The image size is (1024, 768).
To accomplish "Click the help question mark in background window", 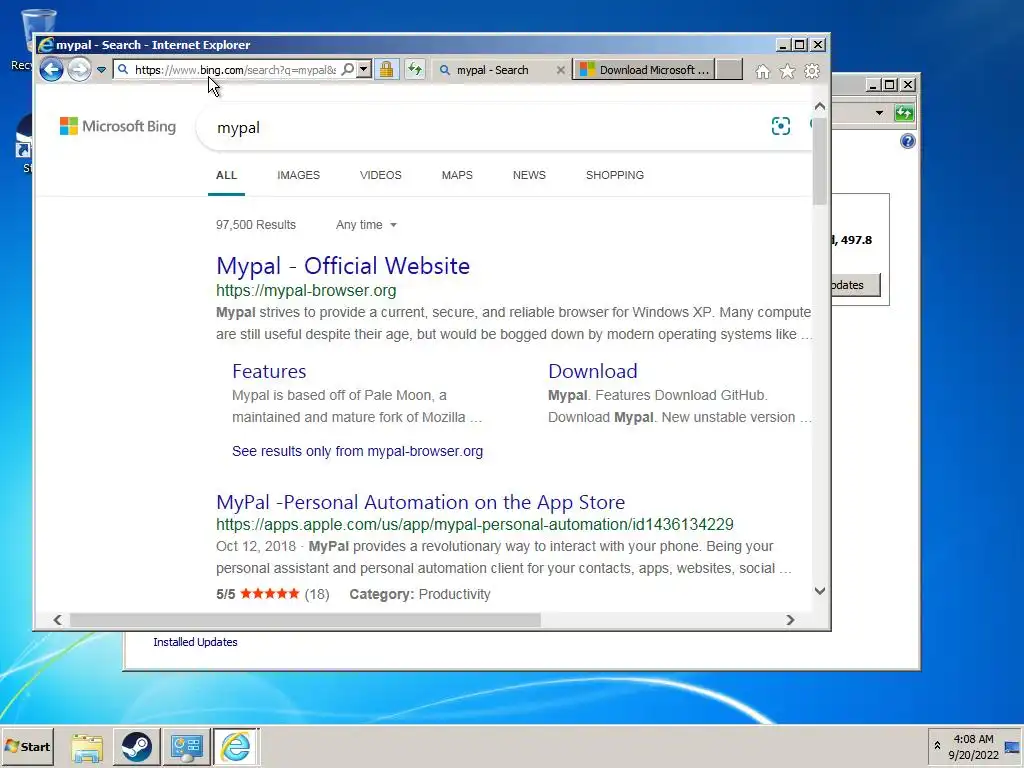I will [x=908, y=141].
